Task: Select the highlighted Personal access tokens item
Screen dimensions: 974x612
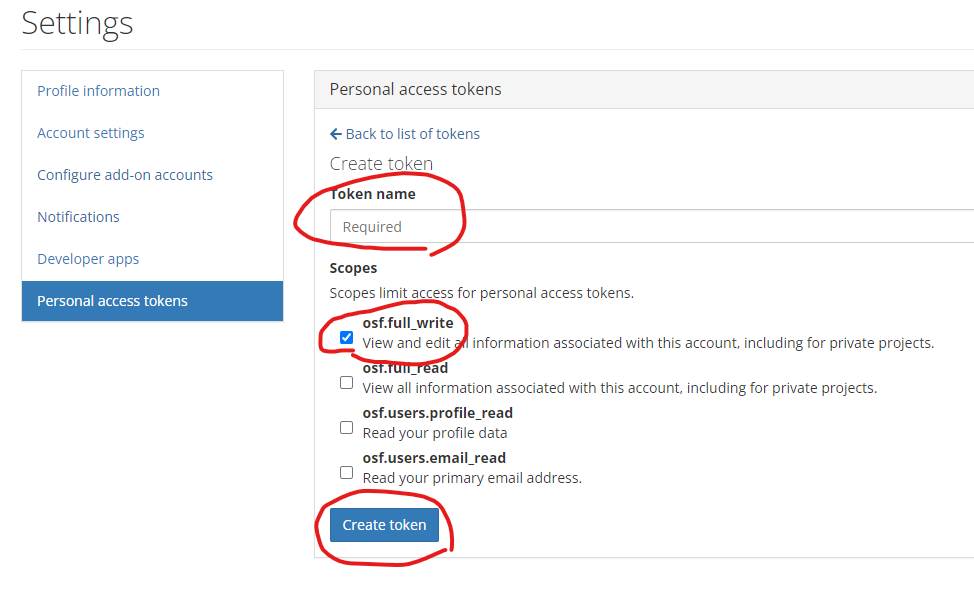Action: (x=112, y=301)
